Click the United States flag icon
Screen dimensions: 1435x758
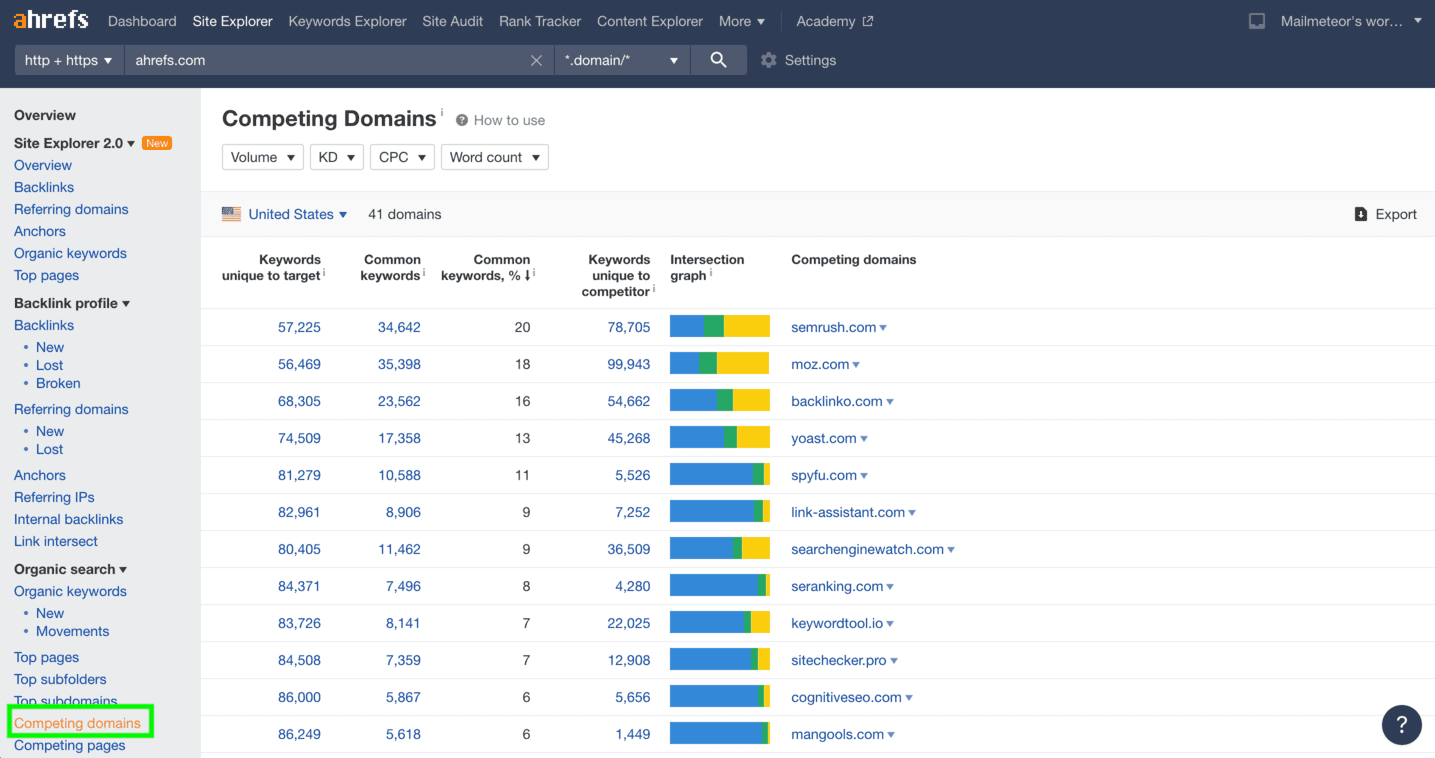point(232,214)
